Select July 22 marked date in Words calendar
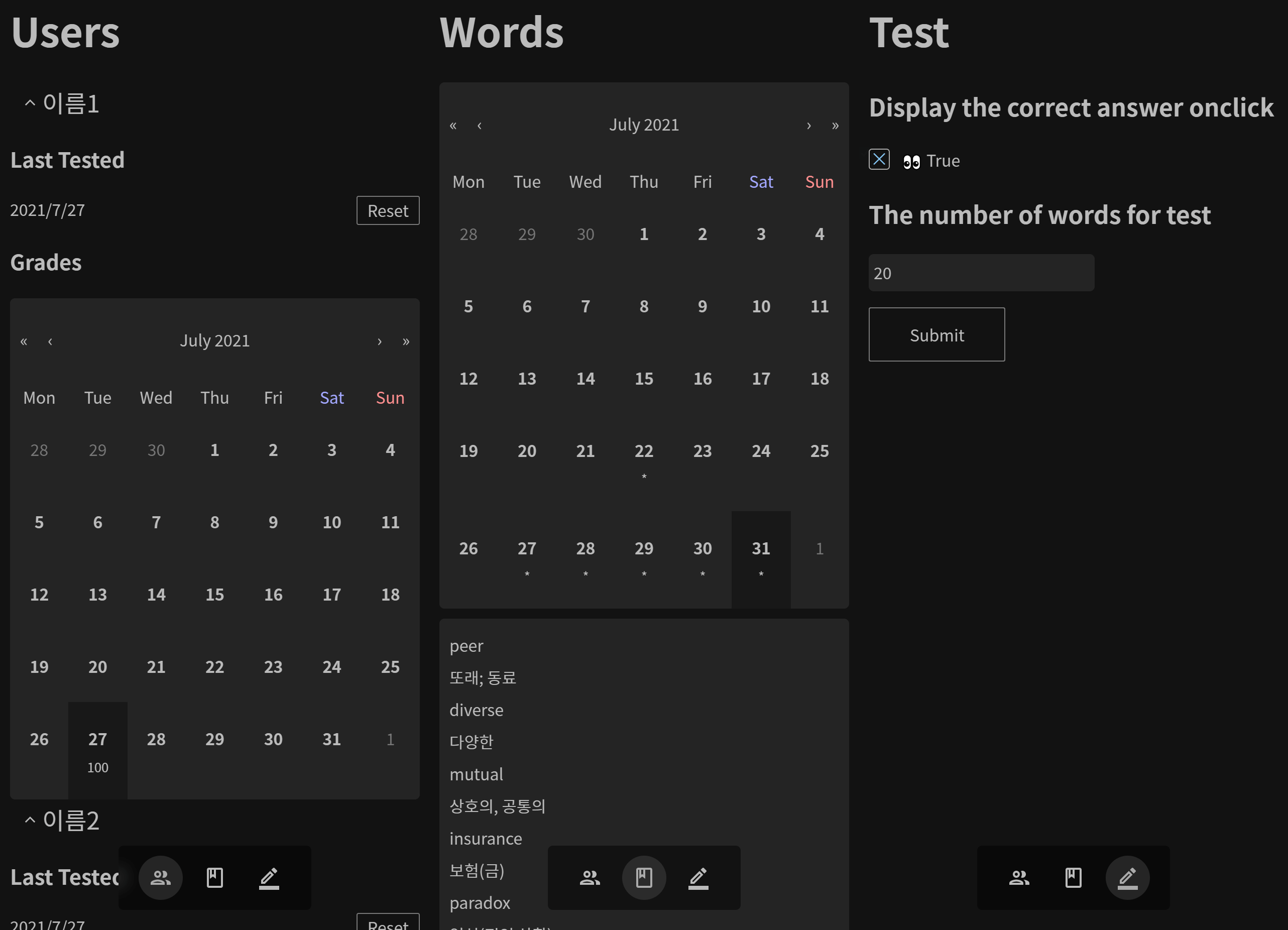 click(643, 451)
